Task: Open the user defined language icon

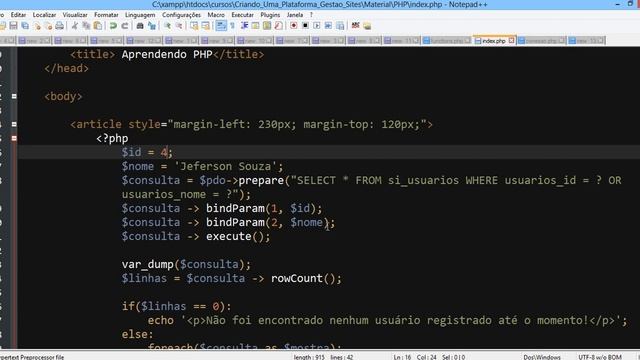Action: pyautogui.click(x=256, y=26)
